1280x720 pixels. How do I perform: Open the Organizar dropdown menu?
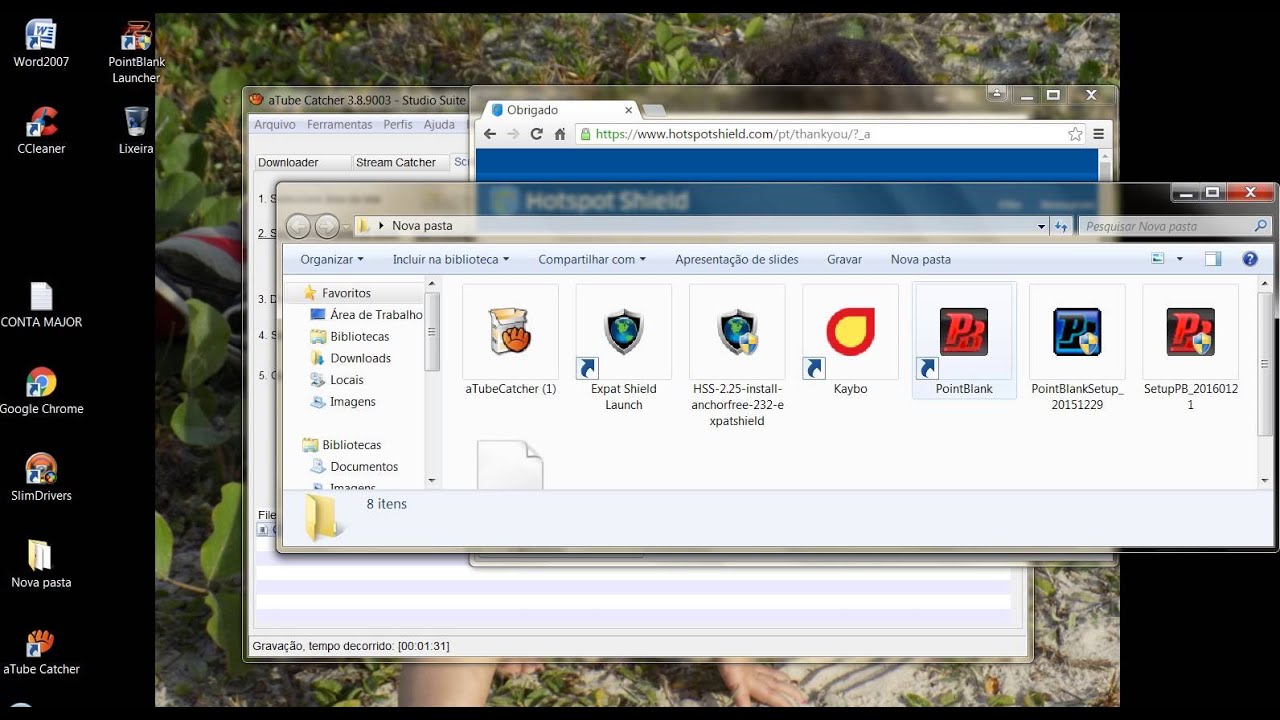(332, 259)
